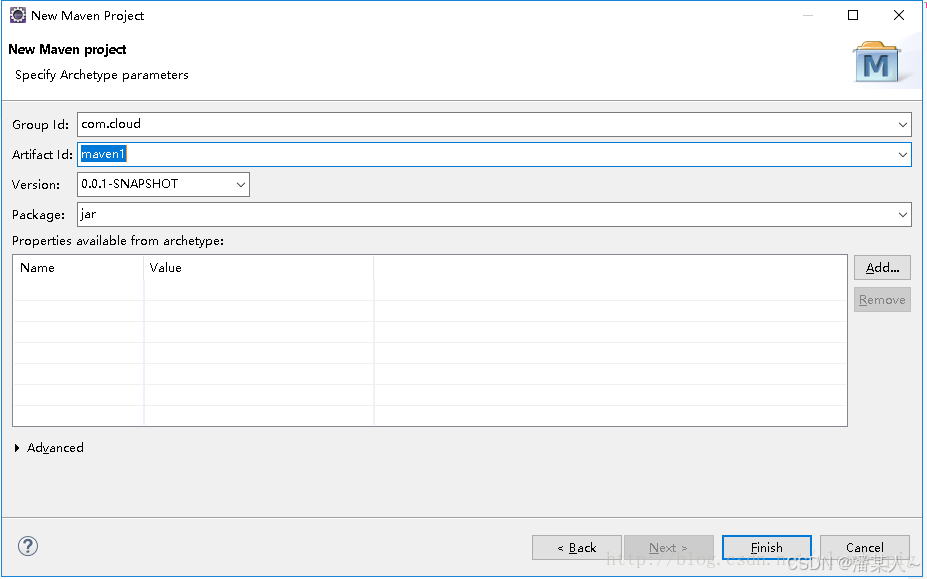Open the Version dropdown arrow

pos(241,185)
